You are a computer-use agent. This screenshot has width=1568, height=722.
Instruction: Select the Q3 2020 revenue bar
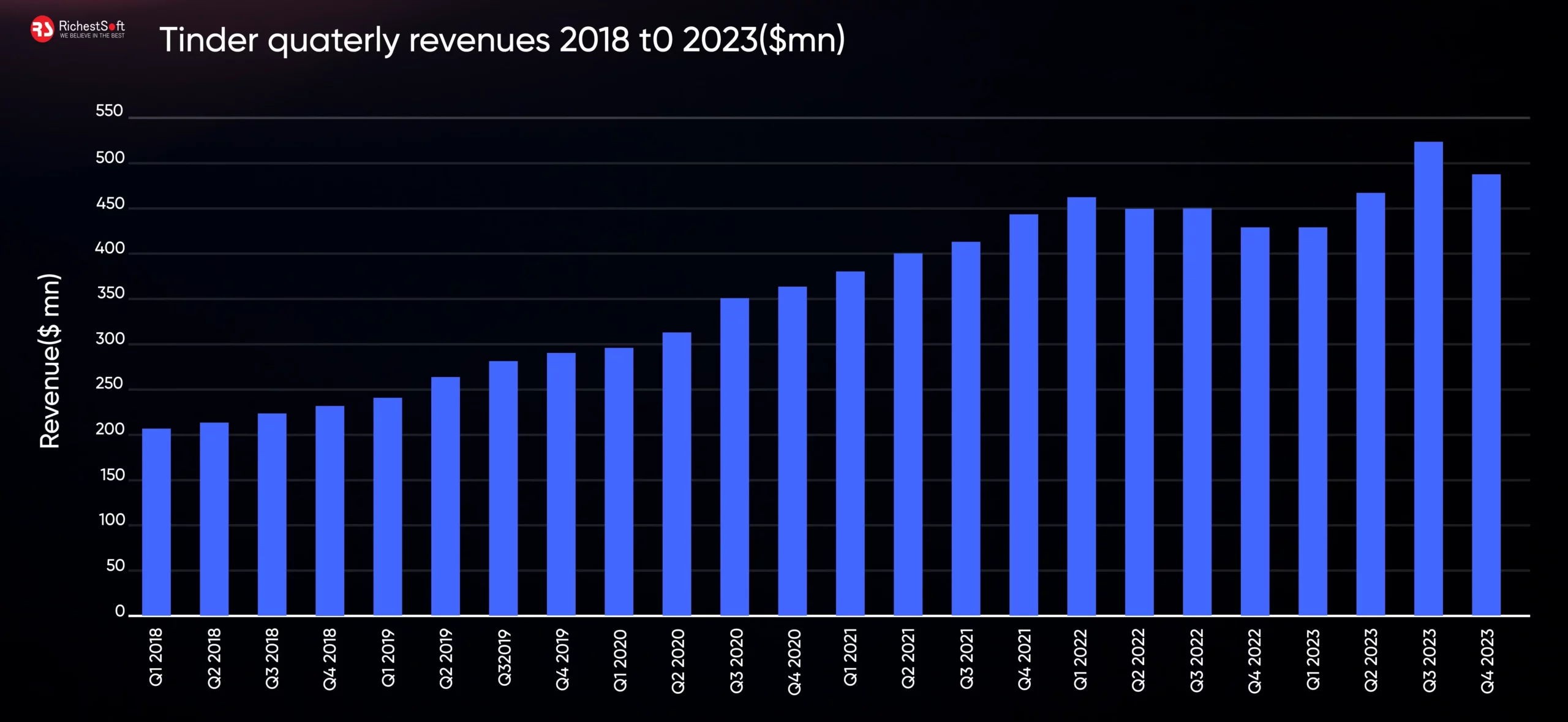734,457
